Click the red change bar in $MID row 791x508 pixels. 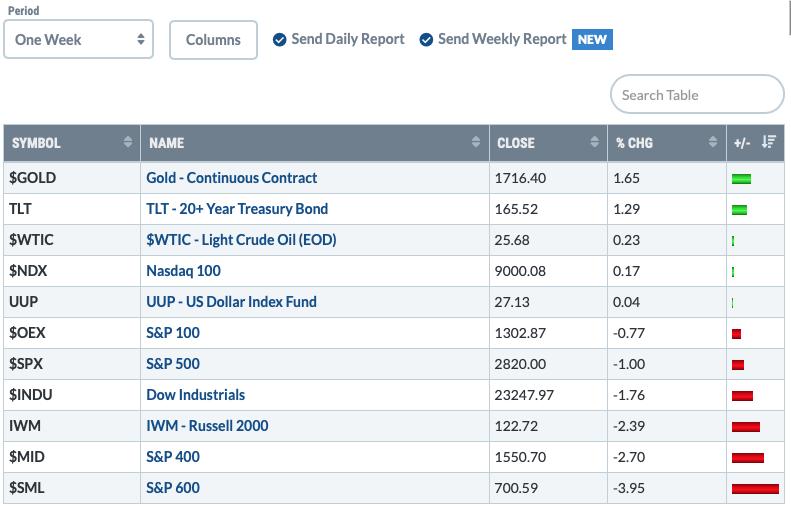748,458
